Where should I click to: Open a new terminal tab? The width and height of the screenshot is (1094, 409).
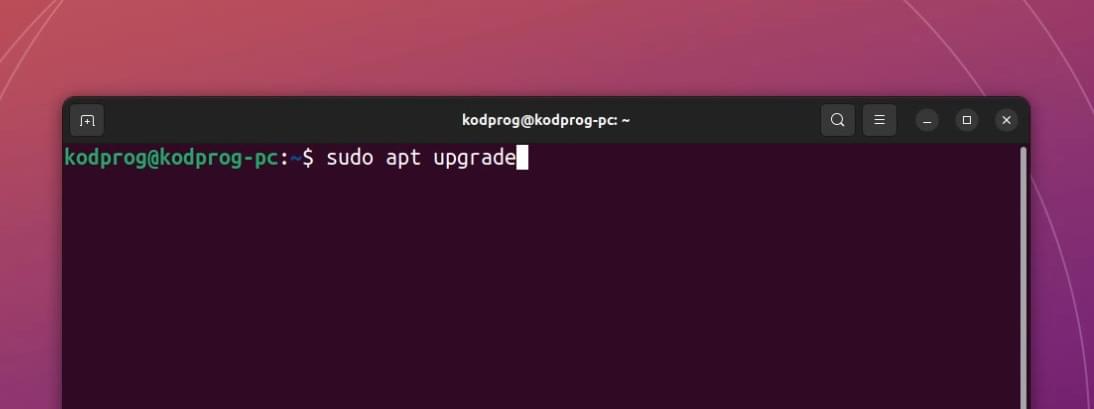tap(87, 121)
